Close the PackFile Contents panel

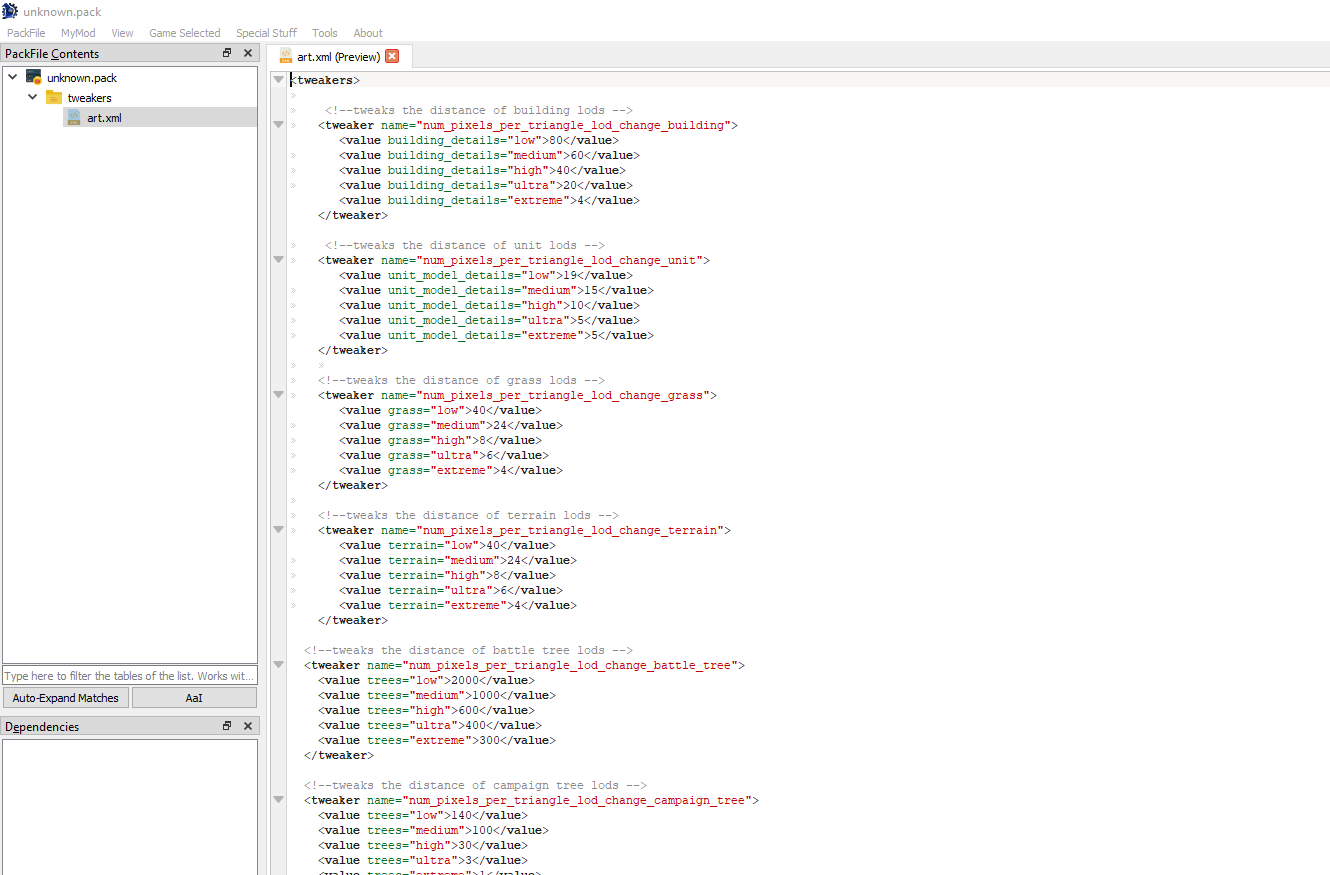(x=248, y=53)
